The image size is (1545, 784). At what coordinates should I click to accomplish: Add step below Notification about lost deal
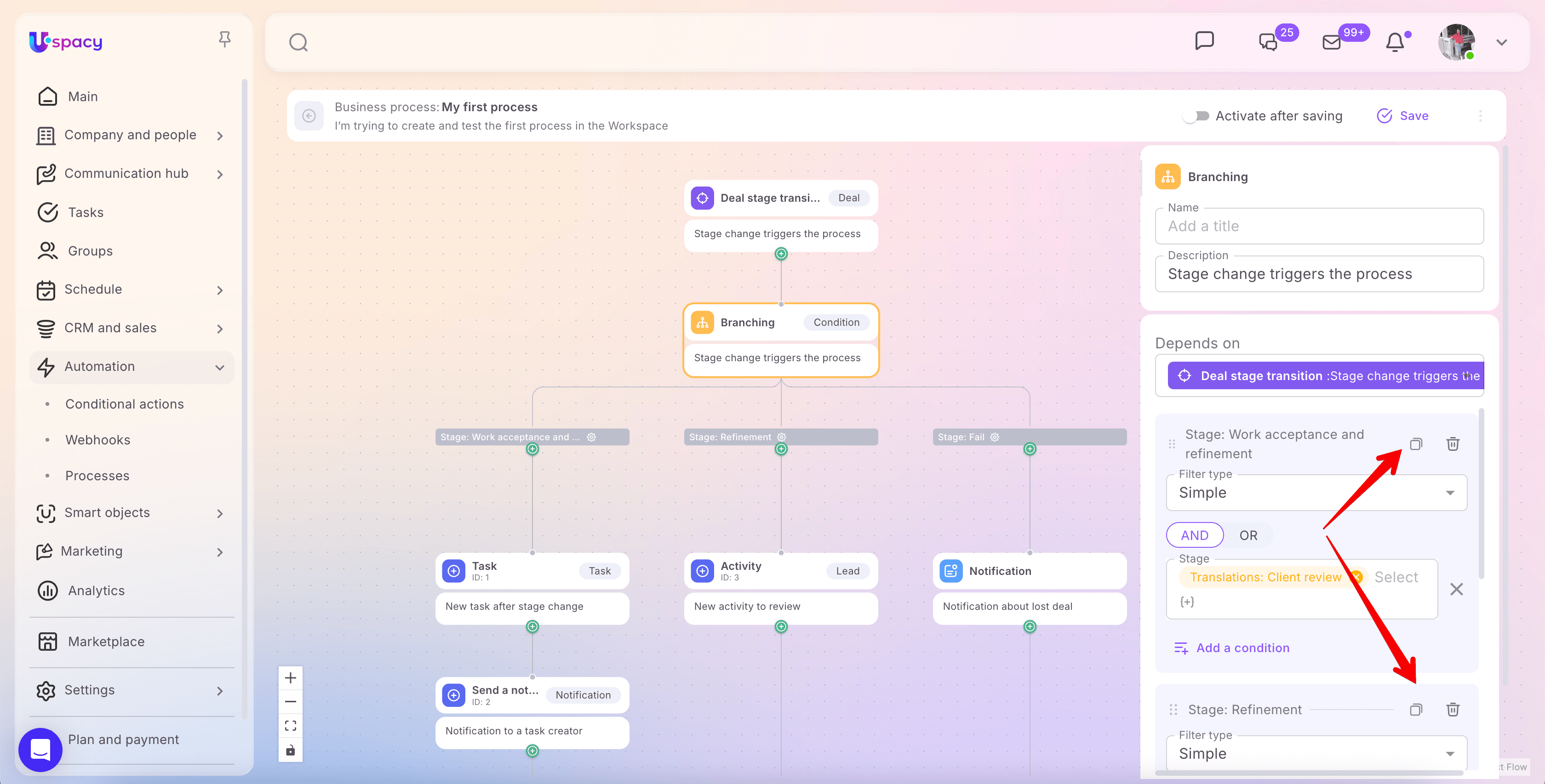tap(1030, 627)
